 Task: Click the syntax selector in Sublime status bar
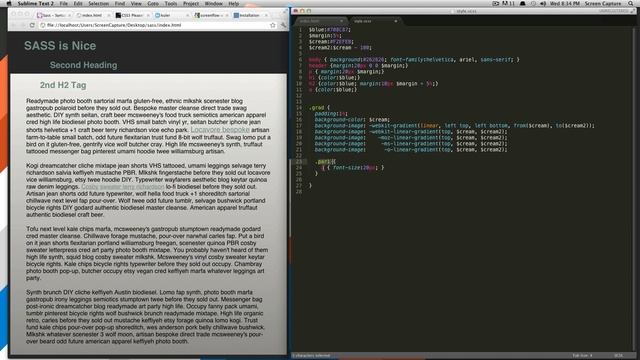tap(619, 356)
